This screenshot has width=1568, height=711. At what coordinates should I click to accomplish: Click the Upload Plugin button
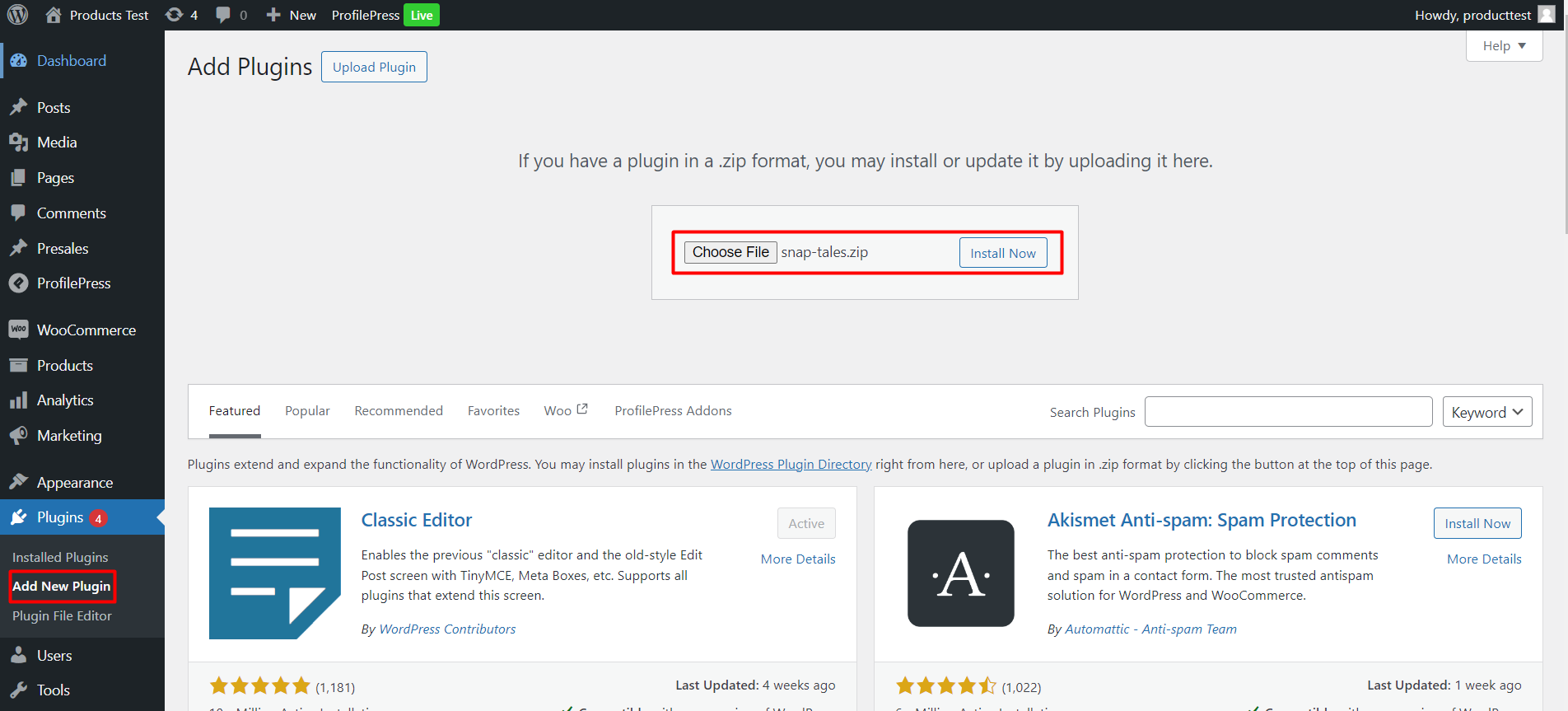point(374,67)
